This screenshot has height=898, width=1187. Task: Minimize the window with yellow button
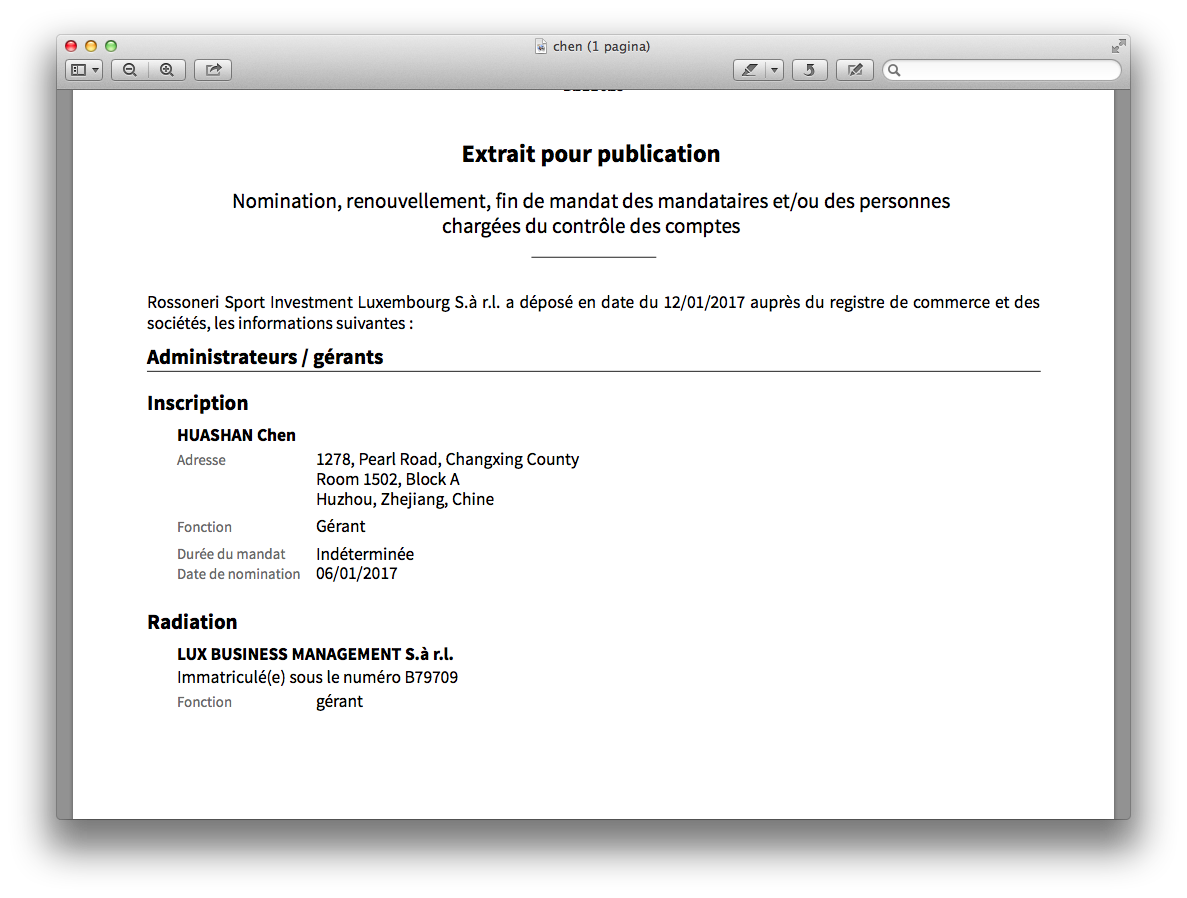click(91, 46)
